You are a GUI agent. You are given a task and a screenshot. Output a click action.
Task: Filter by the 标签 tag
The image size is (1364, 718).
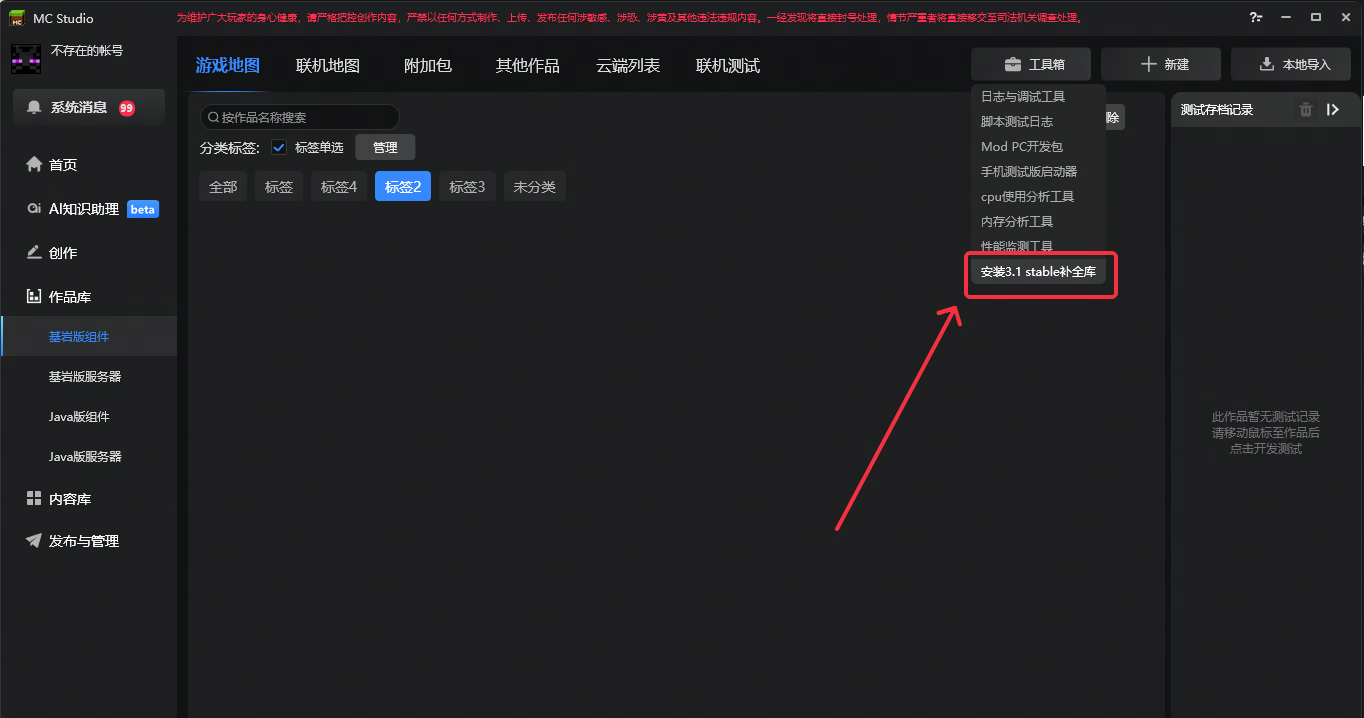[x=279, y=187]
